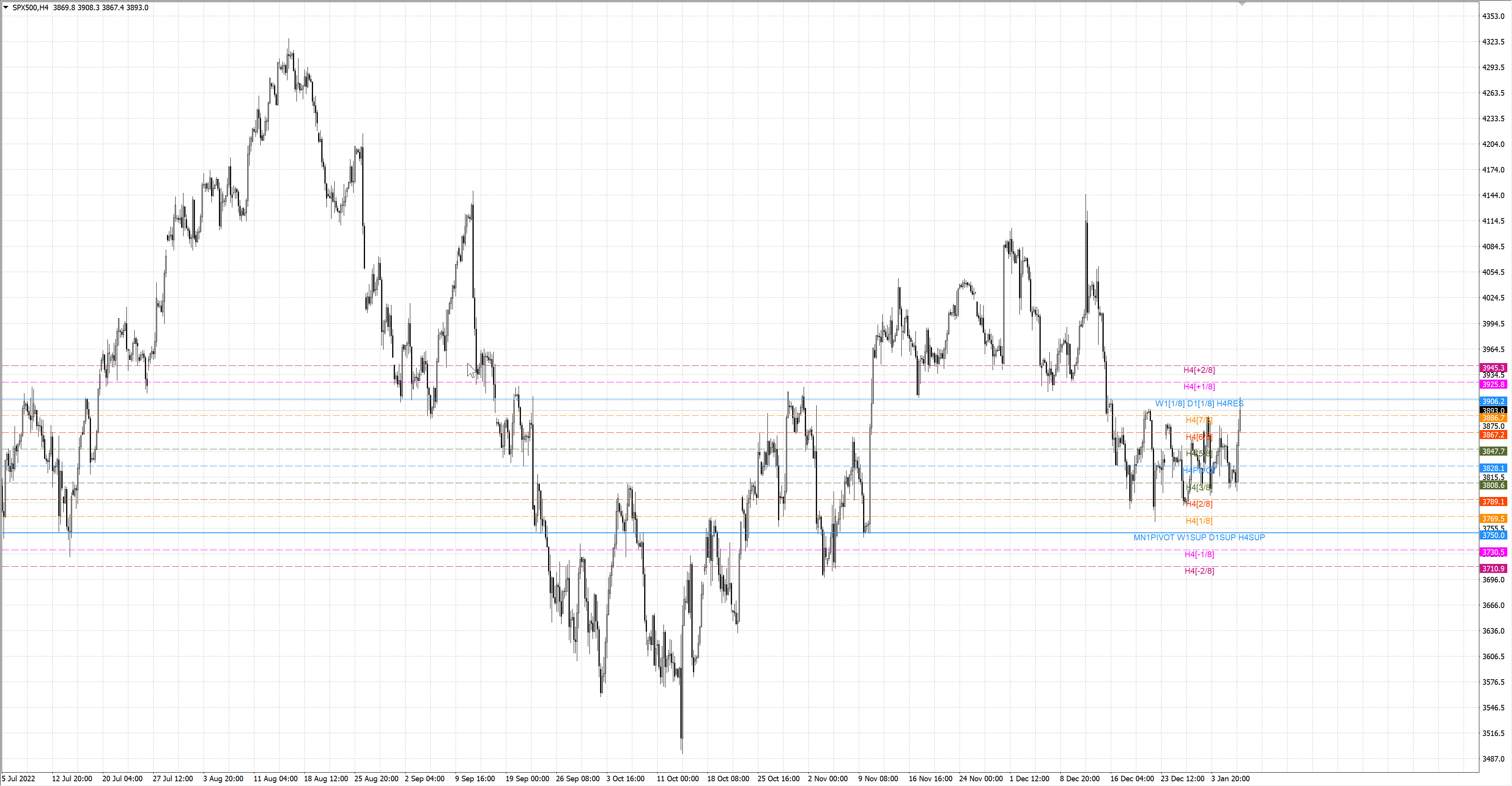Click the 3576.5 price scale value
1512x786 pixels.
click(x=1493, y=682)
